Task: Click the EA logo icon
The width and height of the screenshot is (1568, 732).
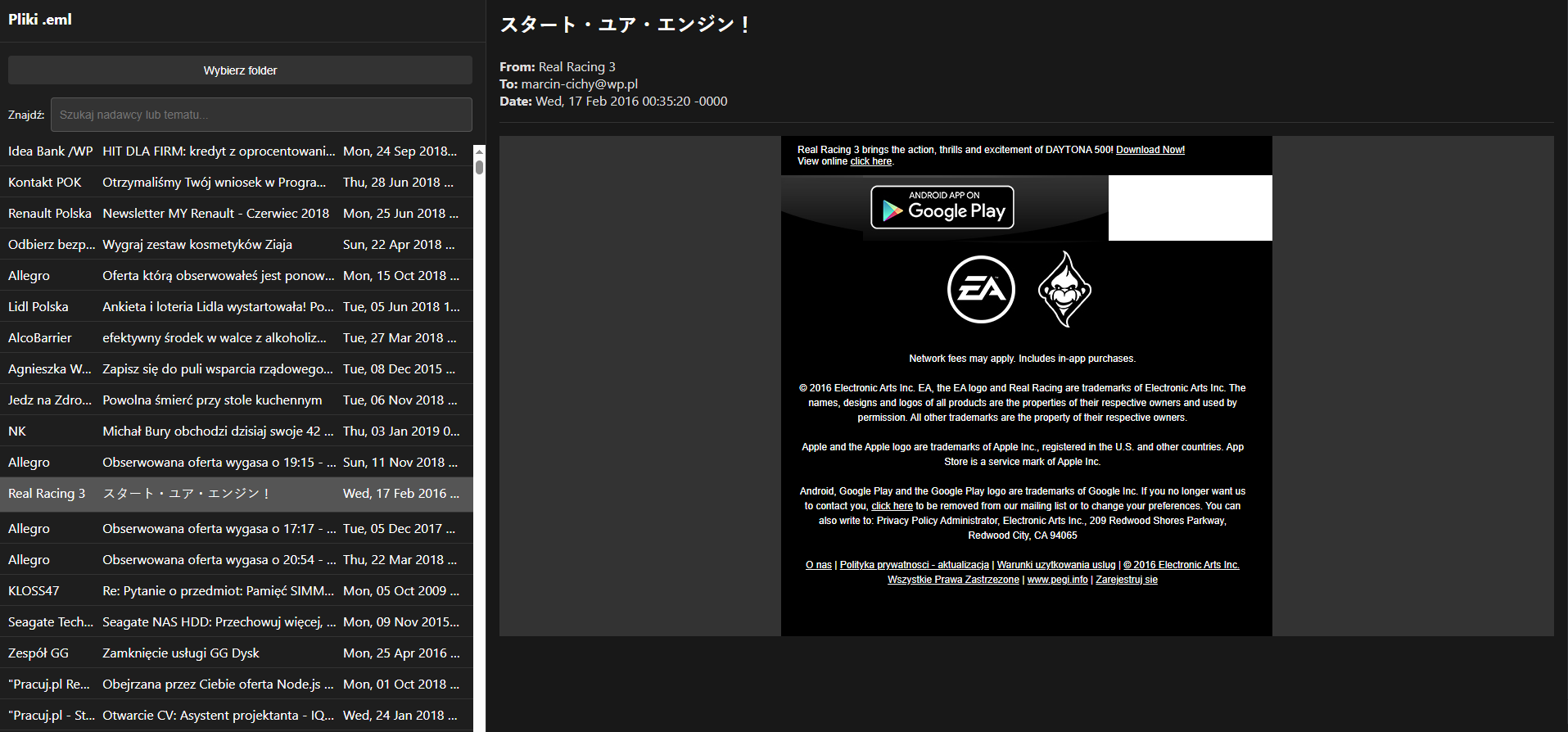Action: (981, 289)
